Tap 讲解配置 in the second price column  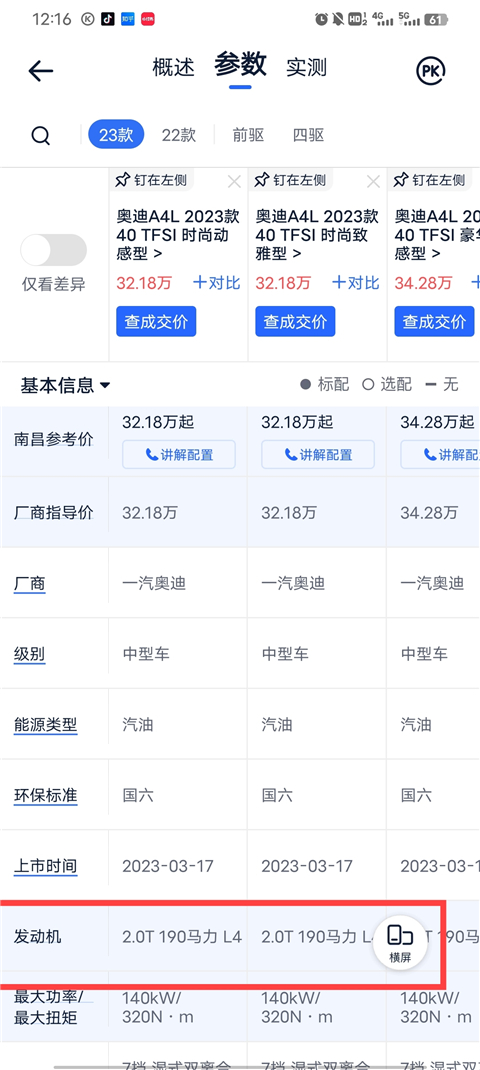click(x=318, y=454)
